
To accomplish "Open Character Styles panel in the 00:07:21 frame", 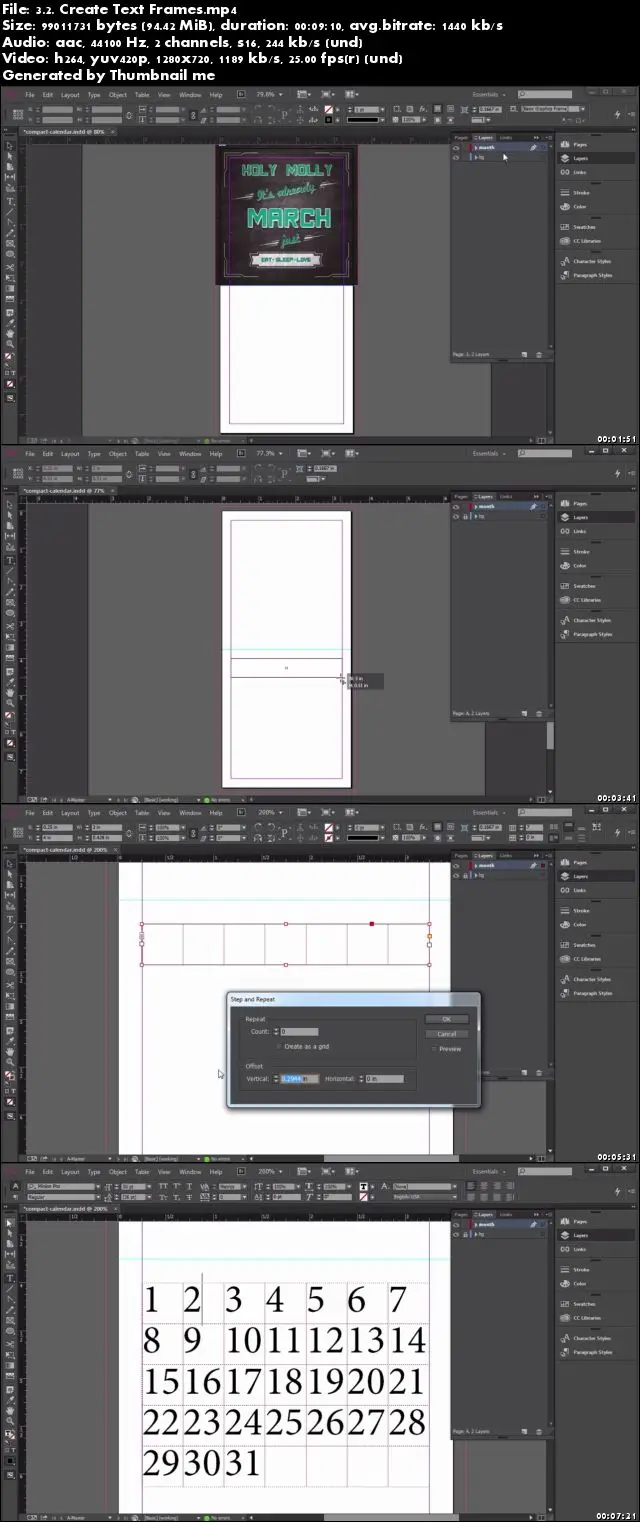I will [596, 1338].
